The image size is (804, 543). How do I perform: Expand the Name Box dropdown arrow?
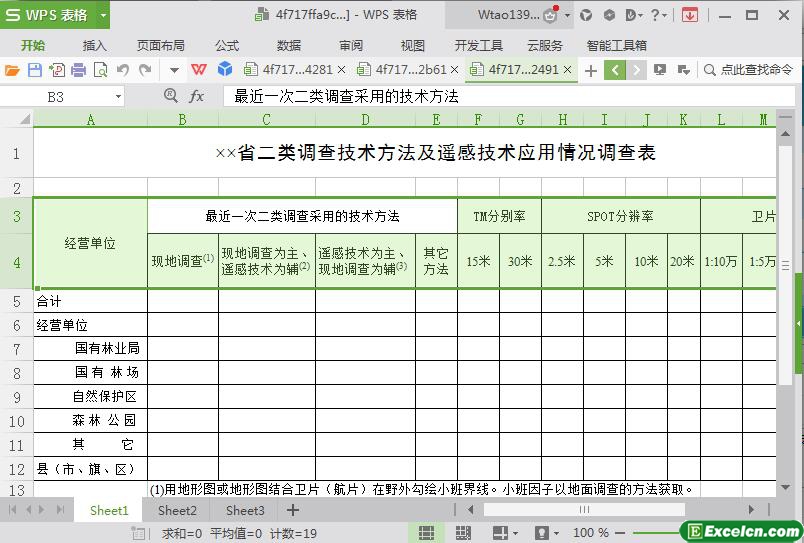point(118,96)
